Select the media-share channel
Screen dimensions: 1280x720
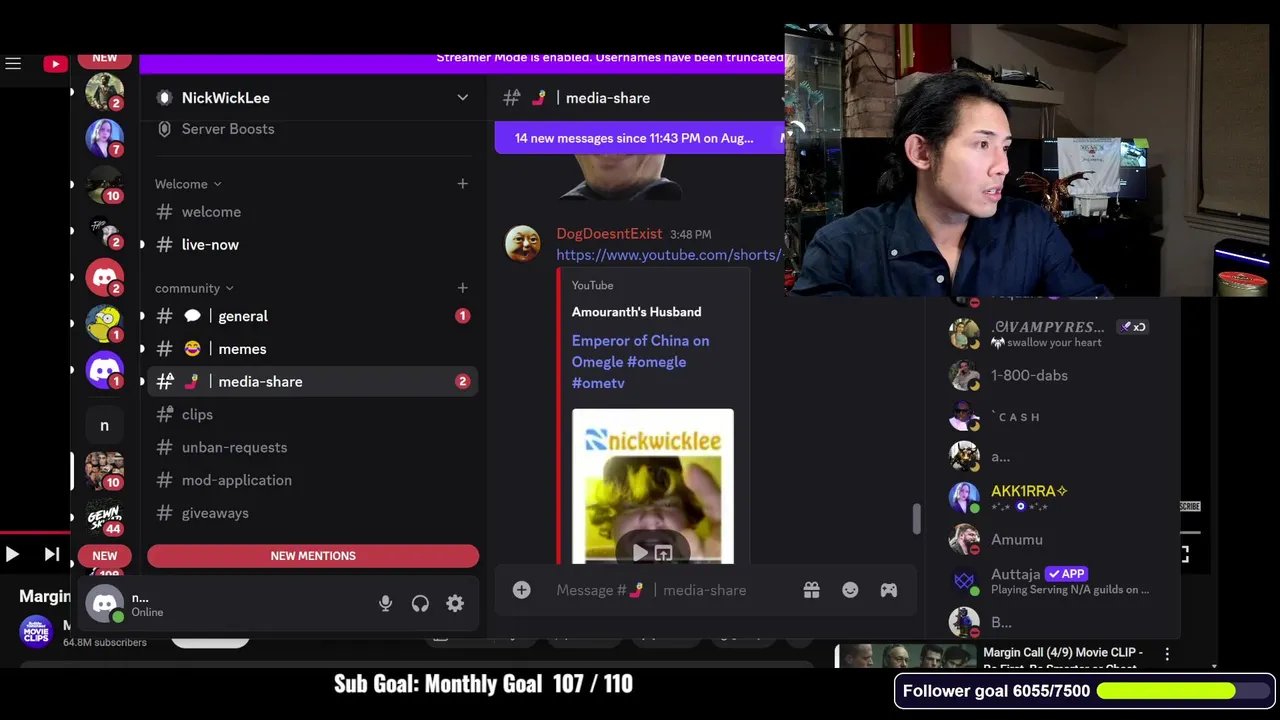(313, 381)
